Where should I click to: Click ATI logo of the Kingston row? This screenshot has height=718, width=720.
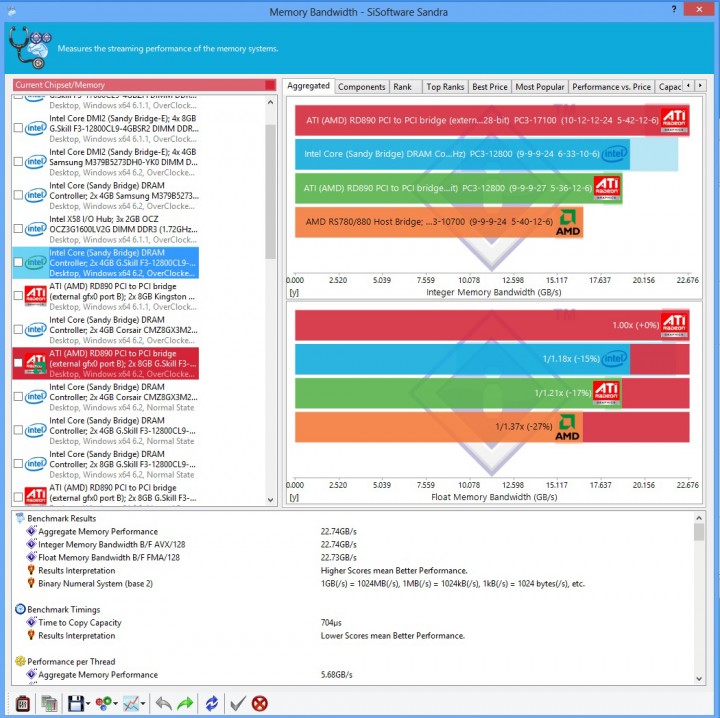pyautogui.click(x=35, y=296)
